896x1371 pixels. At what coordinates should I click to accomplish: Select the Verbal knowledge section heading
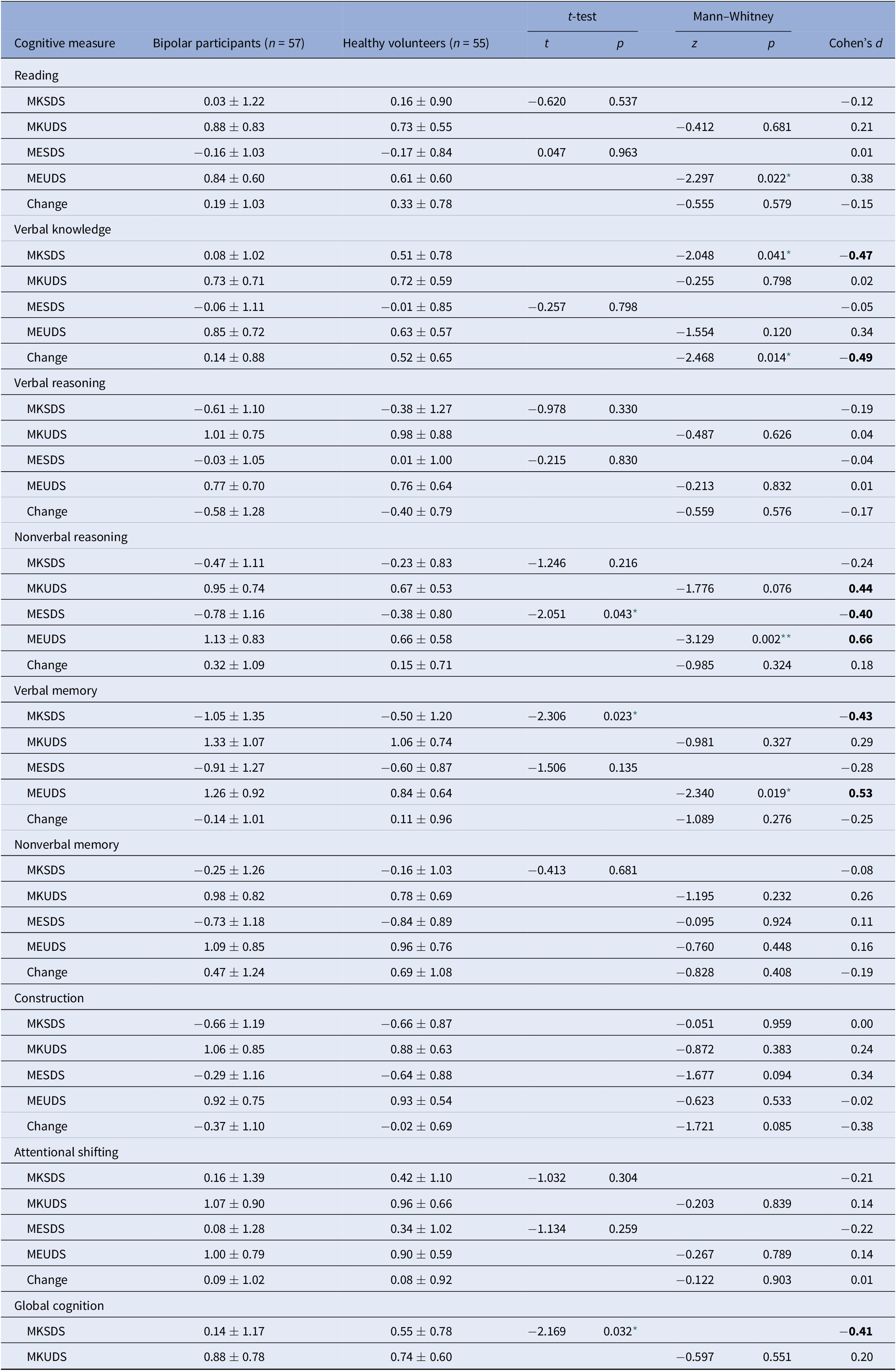click(62, 229)
